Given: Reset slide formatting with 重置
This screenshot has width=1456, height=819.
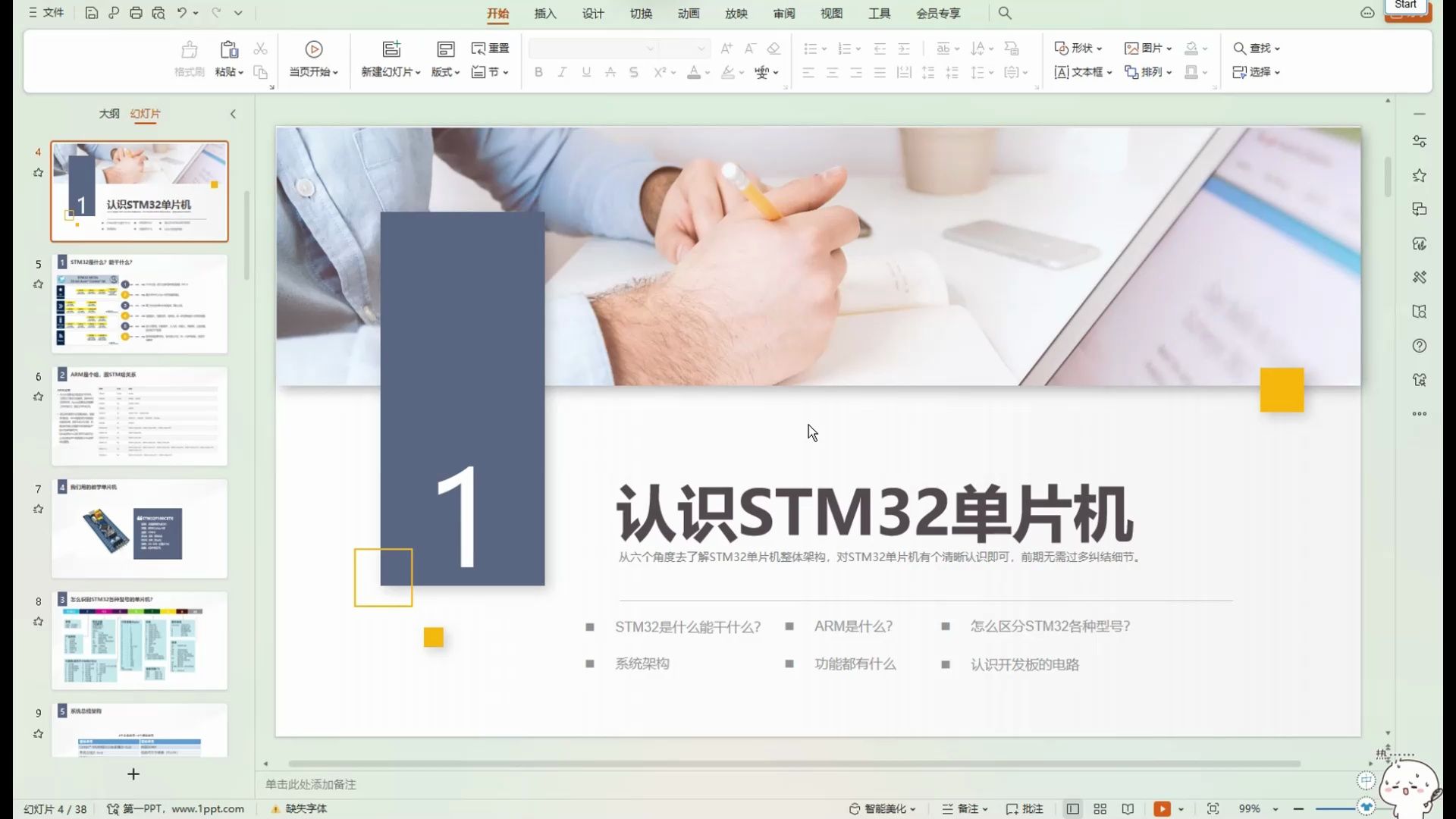Looking at the screenshot, I should (x=491, y=48).
